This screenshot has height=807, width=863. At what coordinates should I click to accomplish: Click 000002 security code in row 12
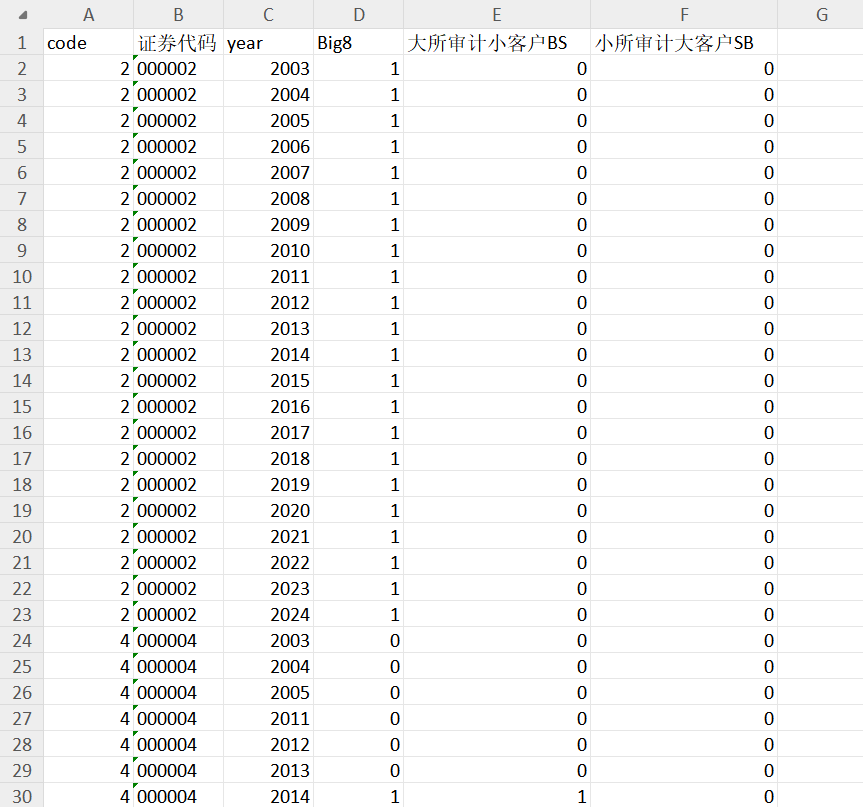[x=178, y=328]
